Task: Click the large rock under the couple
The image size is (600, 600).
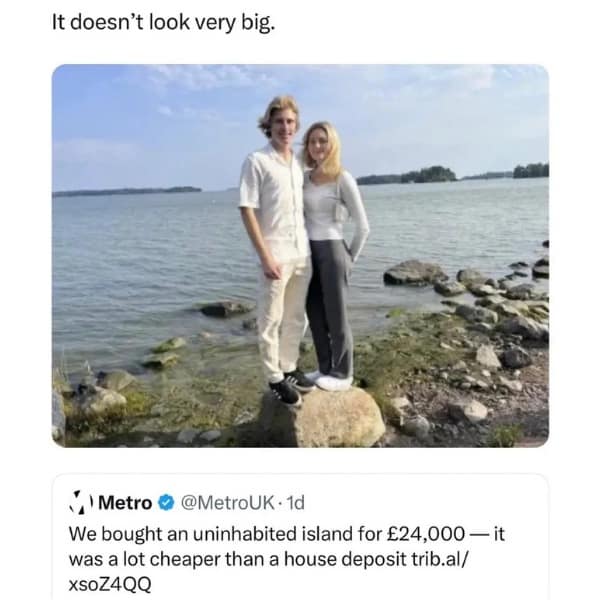Action: point(322,416)
